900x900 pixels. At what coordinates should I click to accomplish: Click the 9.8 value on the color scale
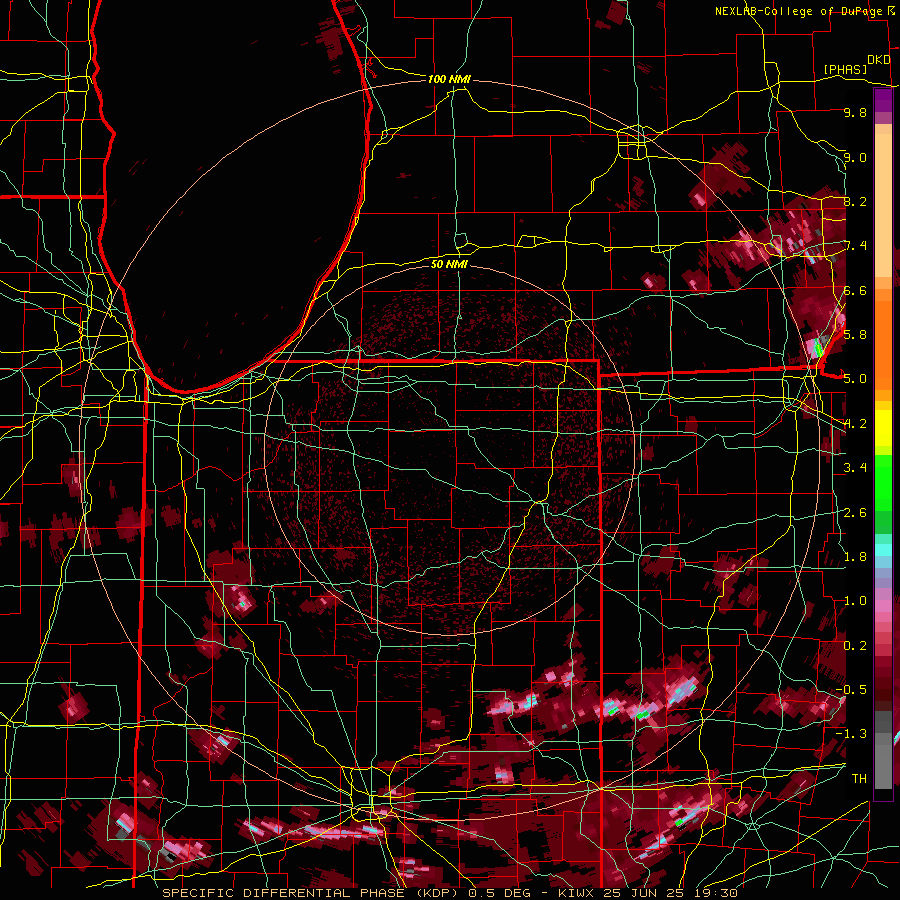click(855, 112)
